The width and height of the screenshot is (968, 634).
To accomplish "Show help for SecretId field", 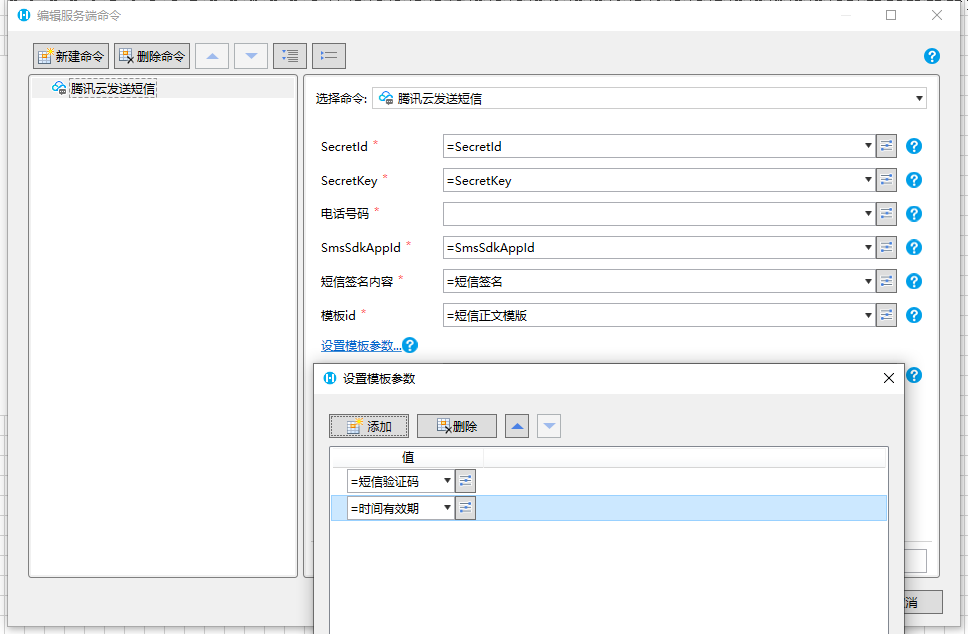I will click(x=914, y=146).
